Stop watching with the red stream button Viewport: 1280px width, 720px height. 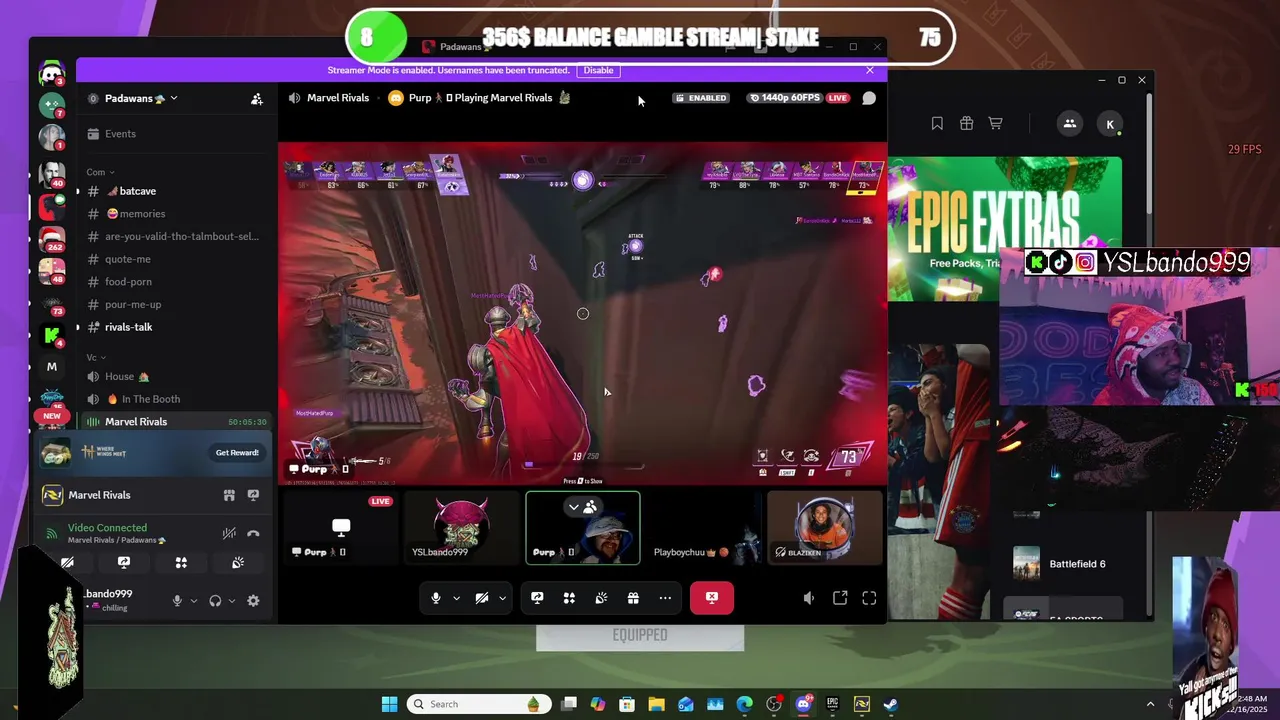(x=712, y=598)
